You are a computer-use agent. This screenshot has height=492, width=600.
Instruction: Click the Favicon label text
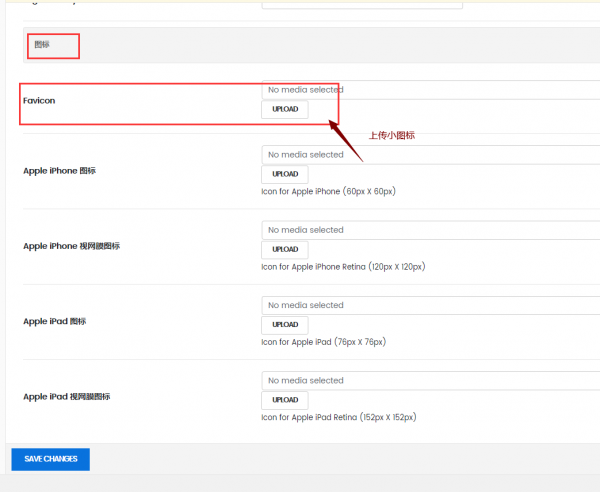pos(41,101)
